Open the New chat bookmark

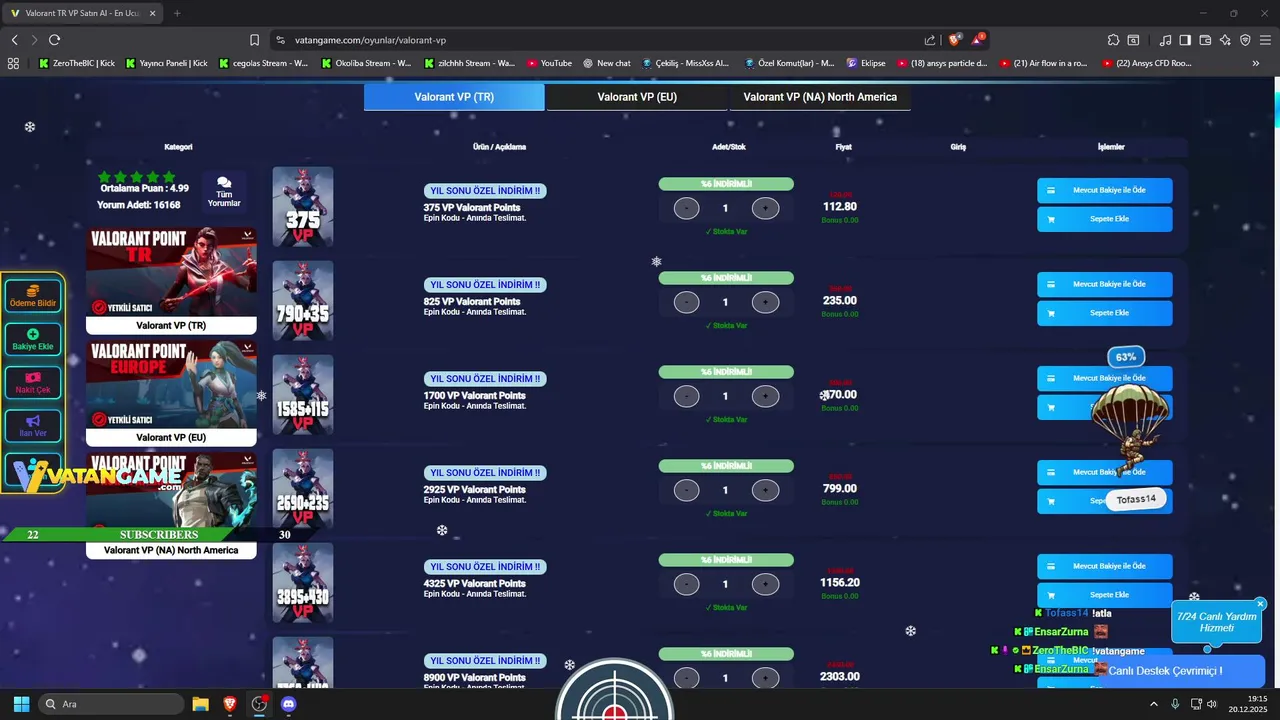[607, 63]
